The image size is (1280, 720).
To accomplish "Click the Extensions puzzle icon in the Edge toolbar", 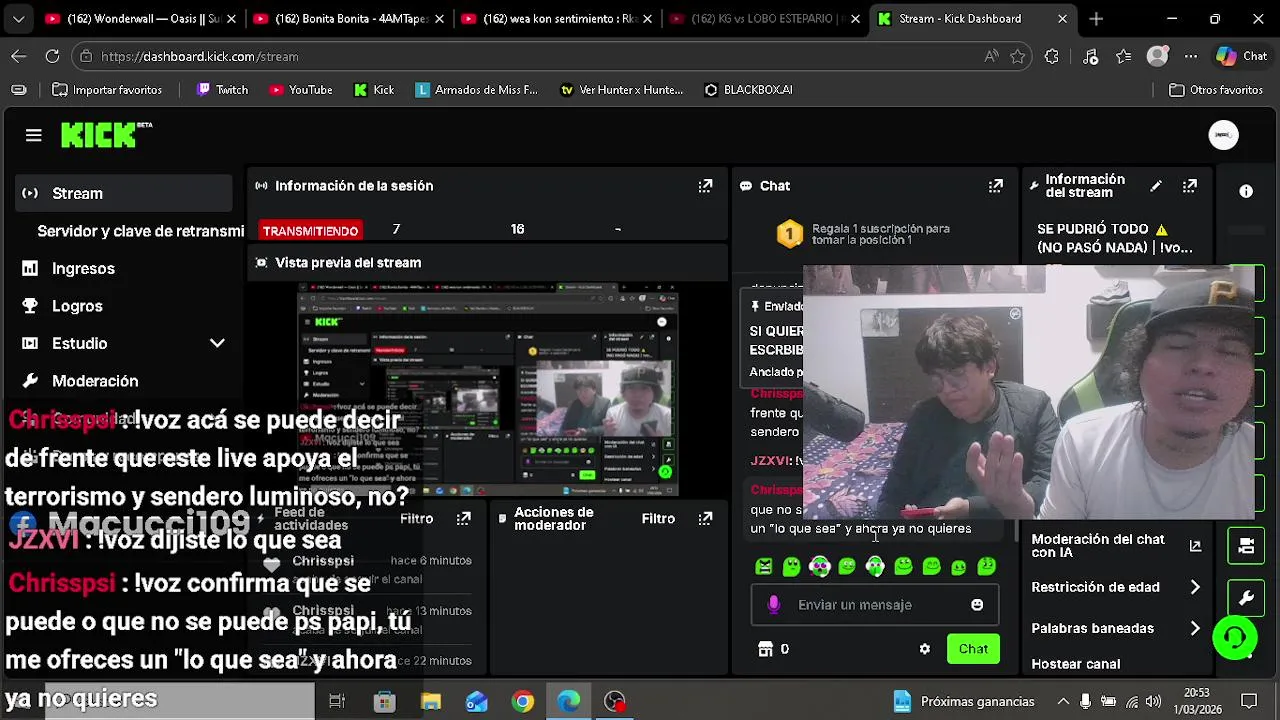I will [x=1051, y=57].
